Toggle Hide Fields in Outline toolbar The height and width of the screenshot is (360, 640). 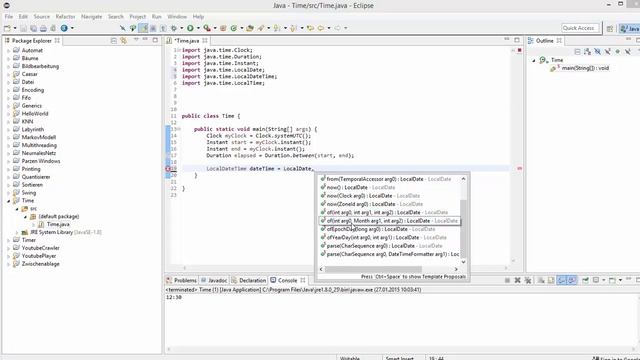[598, 51]
